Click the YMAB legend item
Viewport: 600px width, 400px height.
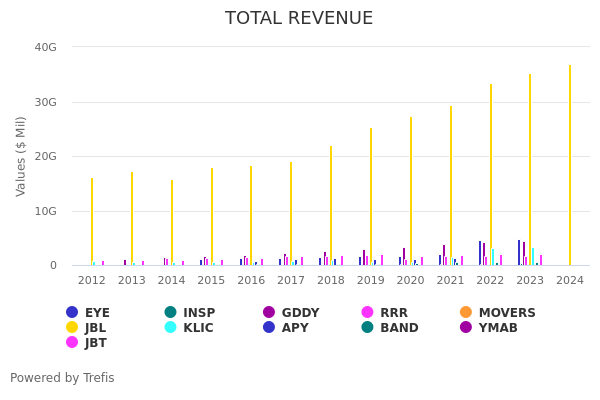point(488,328)
